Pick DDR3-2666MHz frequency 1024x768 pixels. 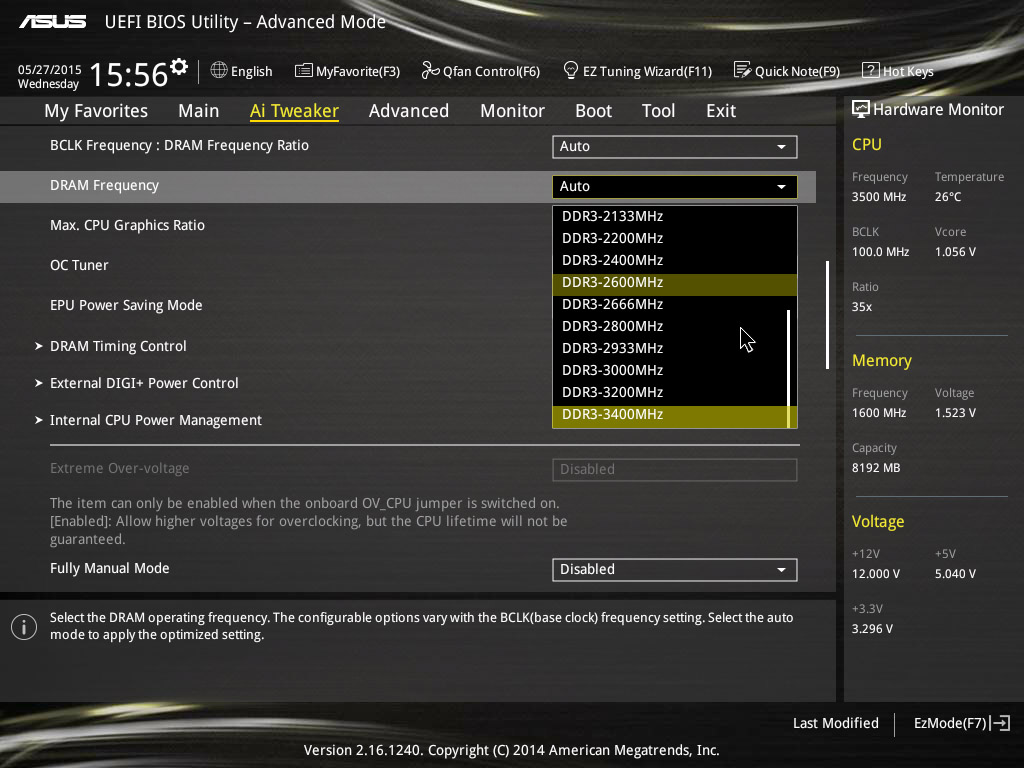[x=670, y=304]
